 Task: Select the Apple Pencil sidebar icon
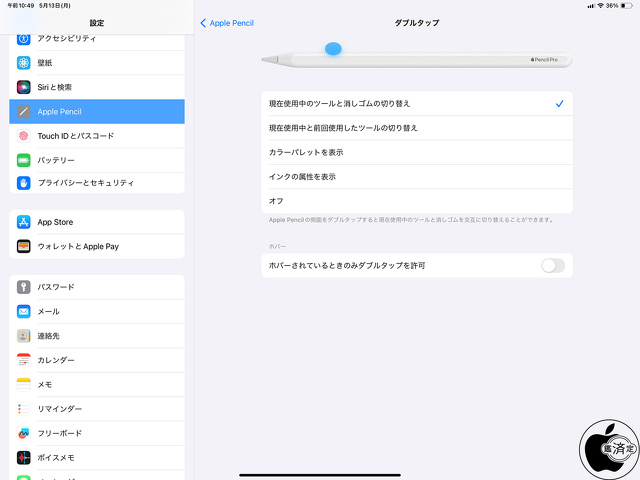point(24,111)
